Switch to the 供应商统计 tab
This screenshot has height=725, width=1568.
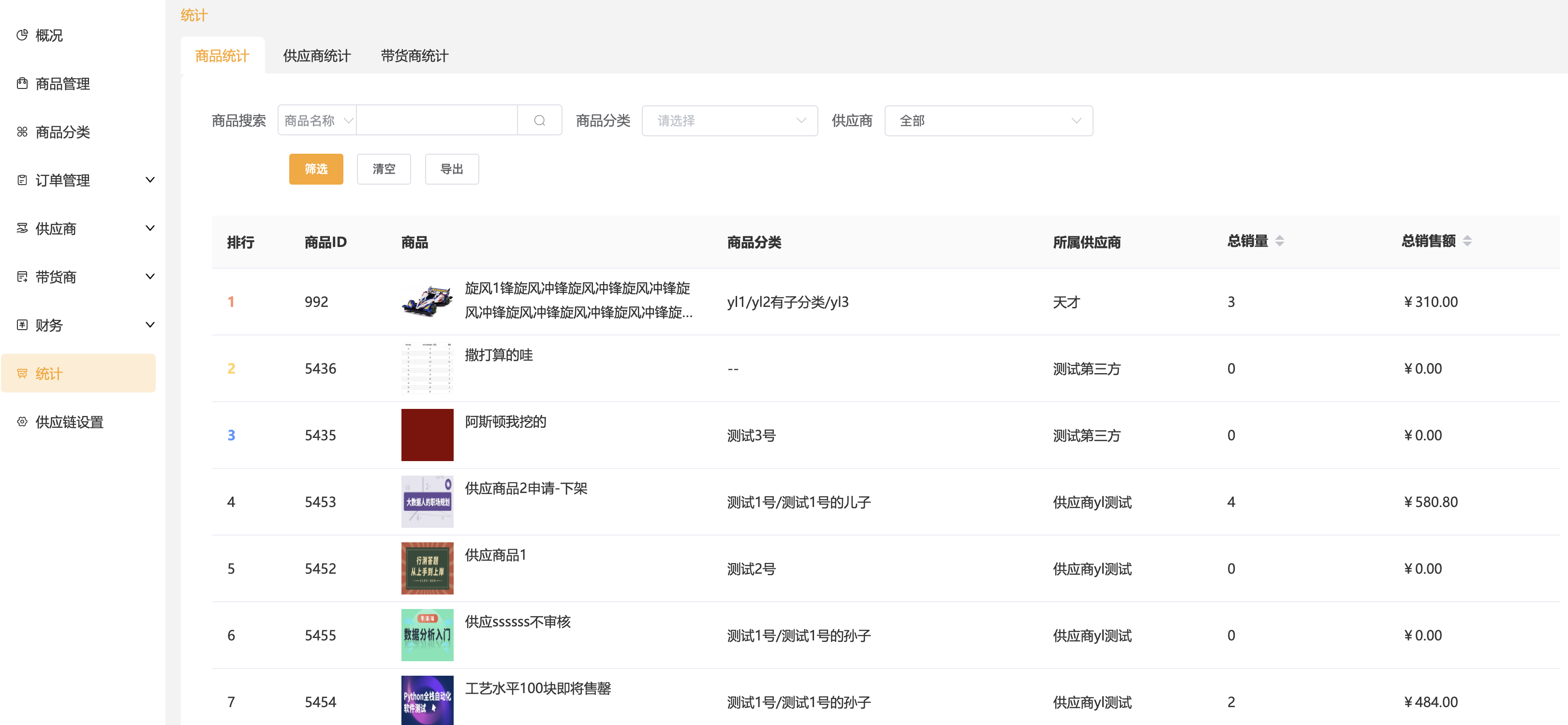coord(316,56)
